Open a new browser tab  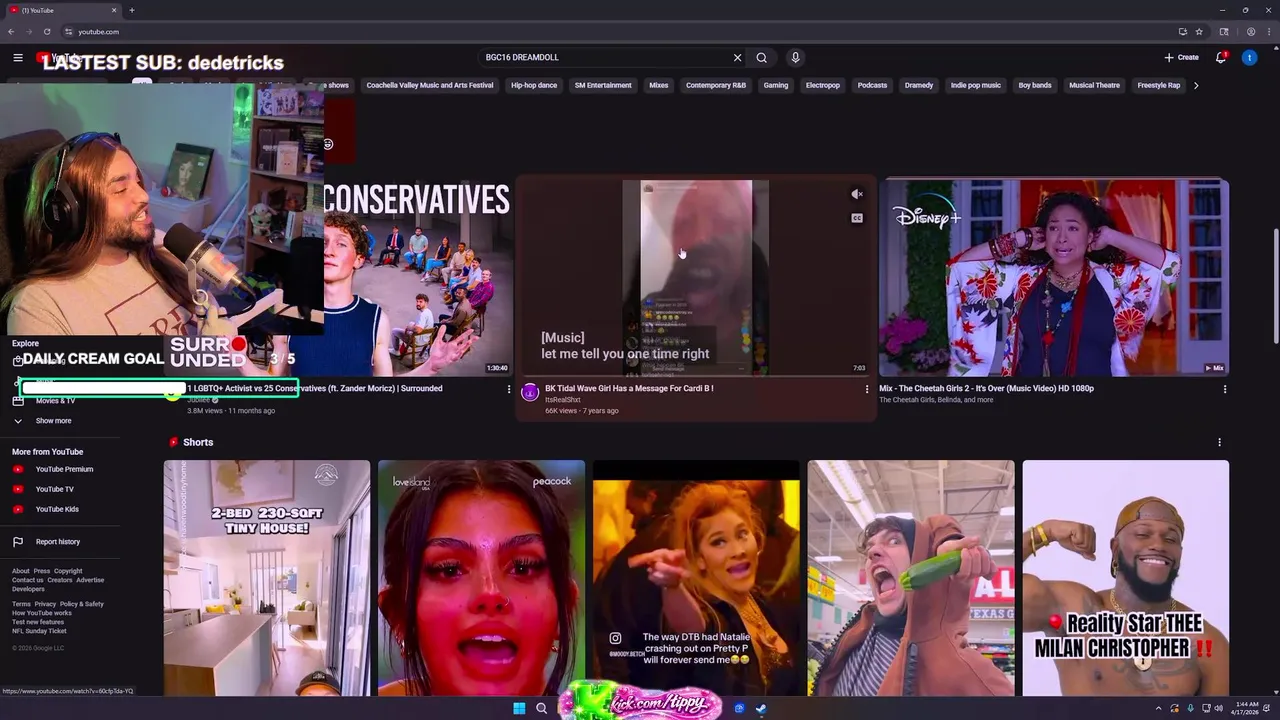pyautogui.click(x=132, y=10)
